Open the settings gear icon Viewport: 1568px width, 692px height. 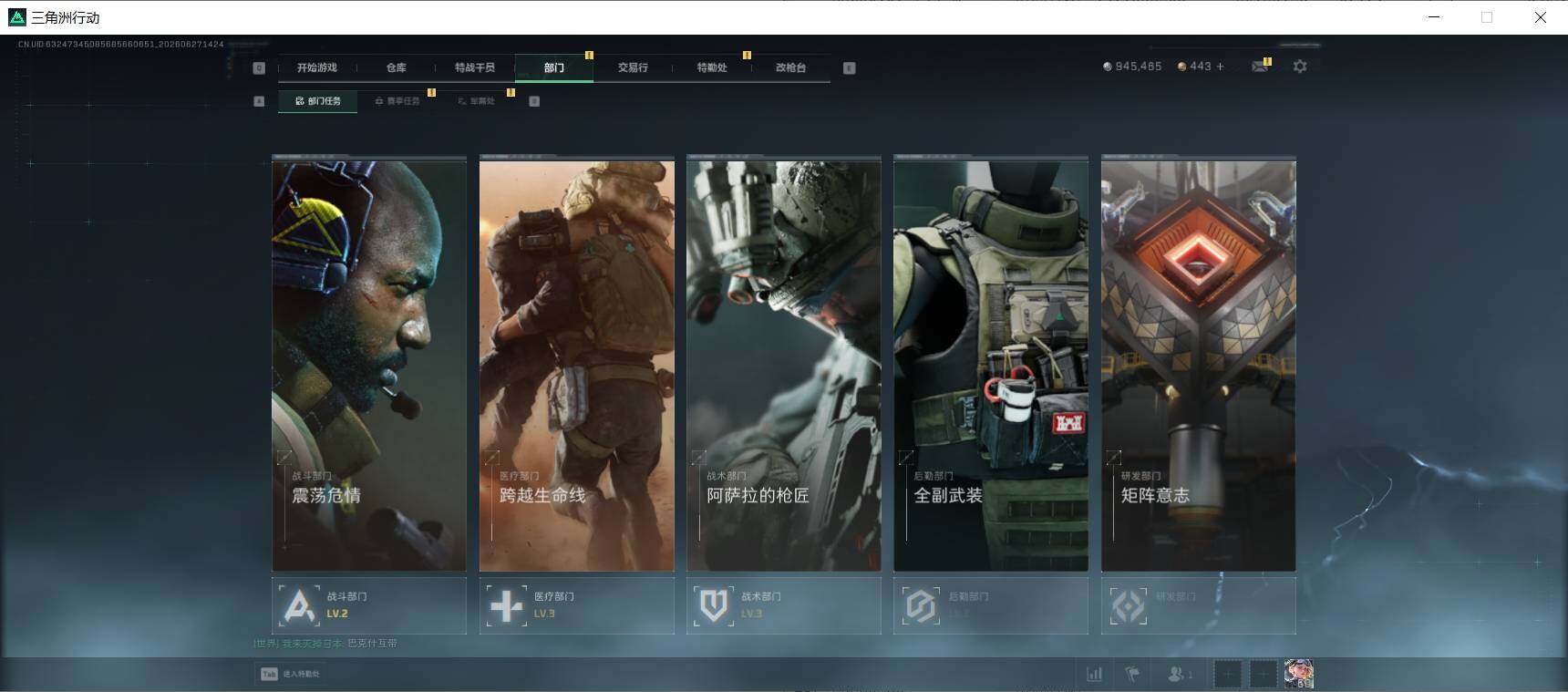[x=1300, y=67]
